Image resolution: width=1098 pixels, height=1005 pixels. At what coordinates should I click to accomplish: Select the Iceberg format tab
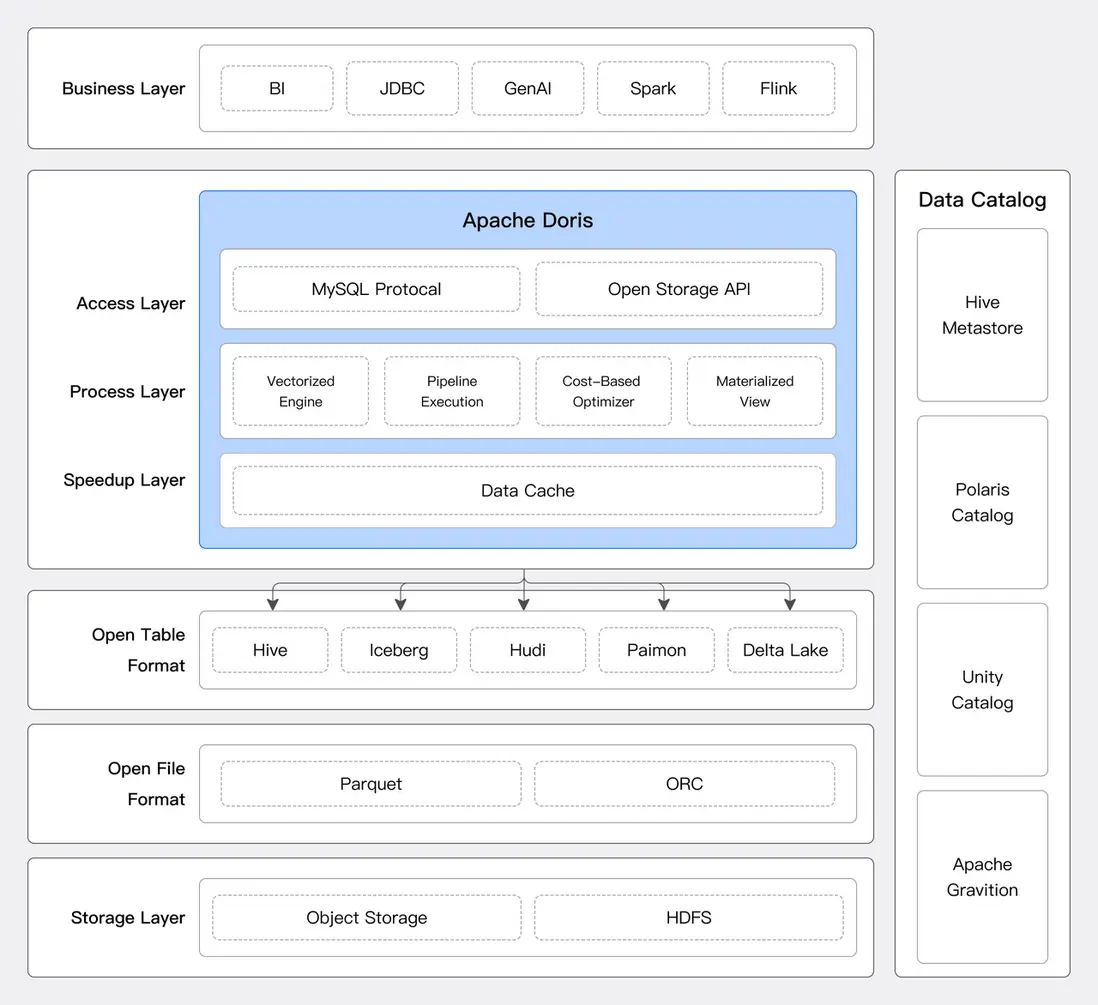coord(398,650)
